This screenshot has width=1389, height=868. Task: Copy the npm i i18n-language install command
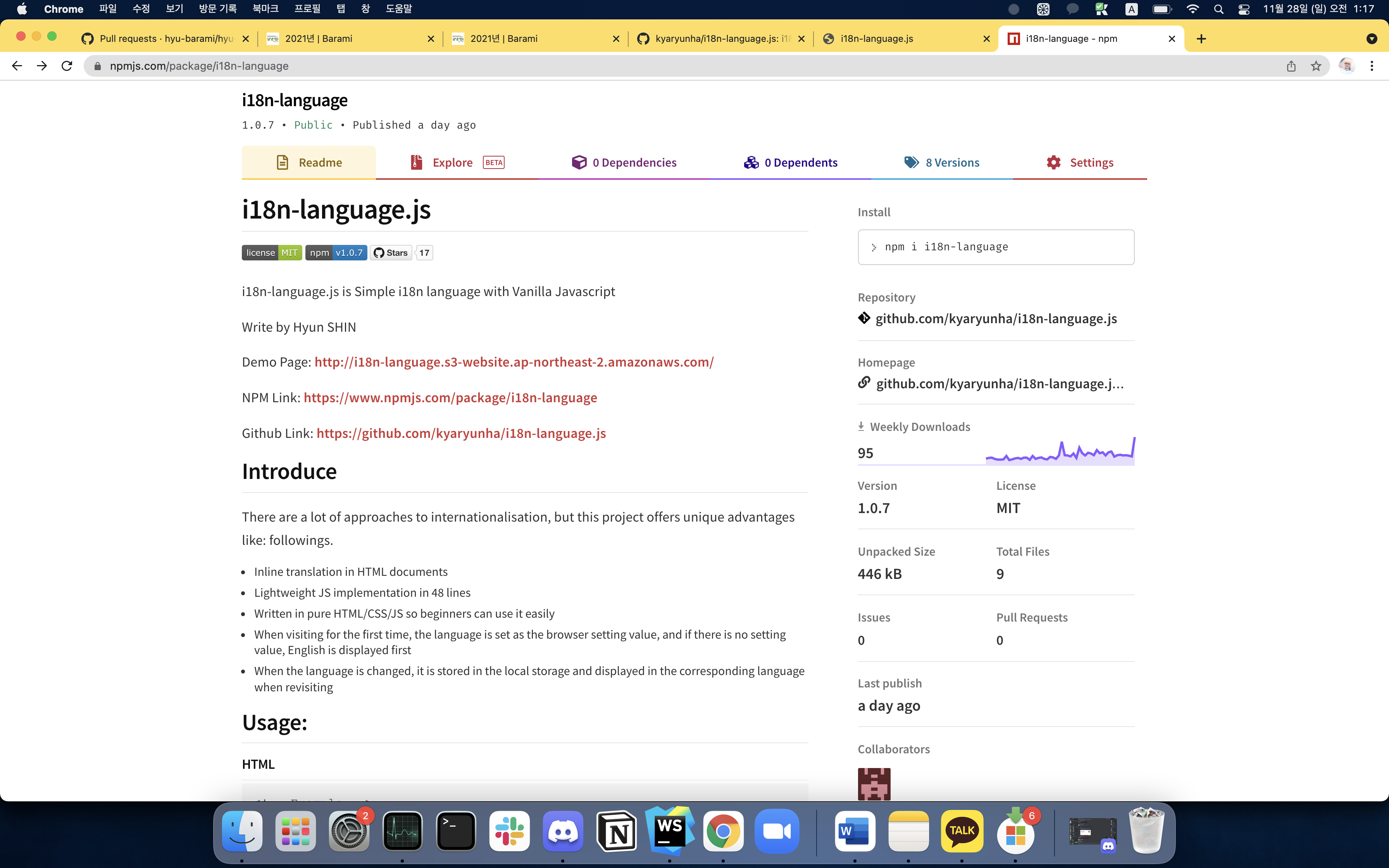(x=996, y=247)
